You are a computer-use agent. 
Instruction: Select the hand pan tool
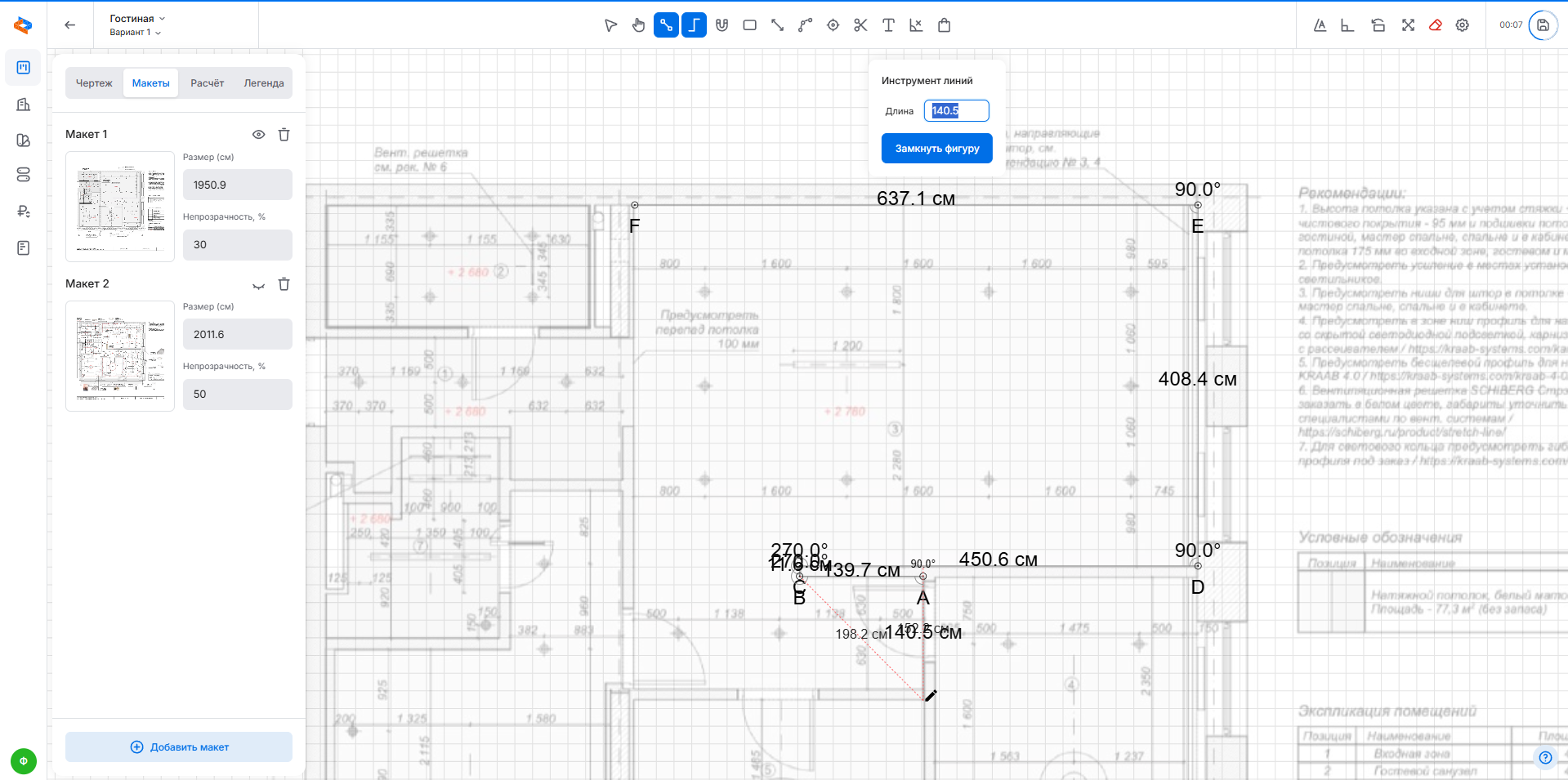638,25
